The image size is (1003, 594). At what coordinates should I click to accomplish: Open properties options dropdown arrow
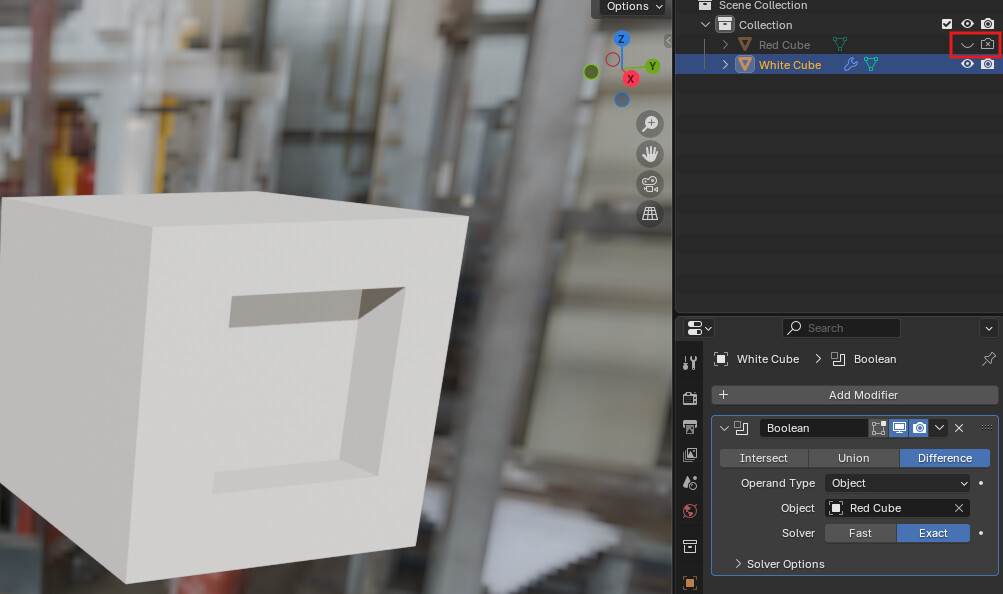[x=989, y=329]
